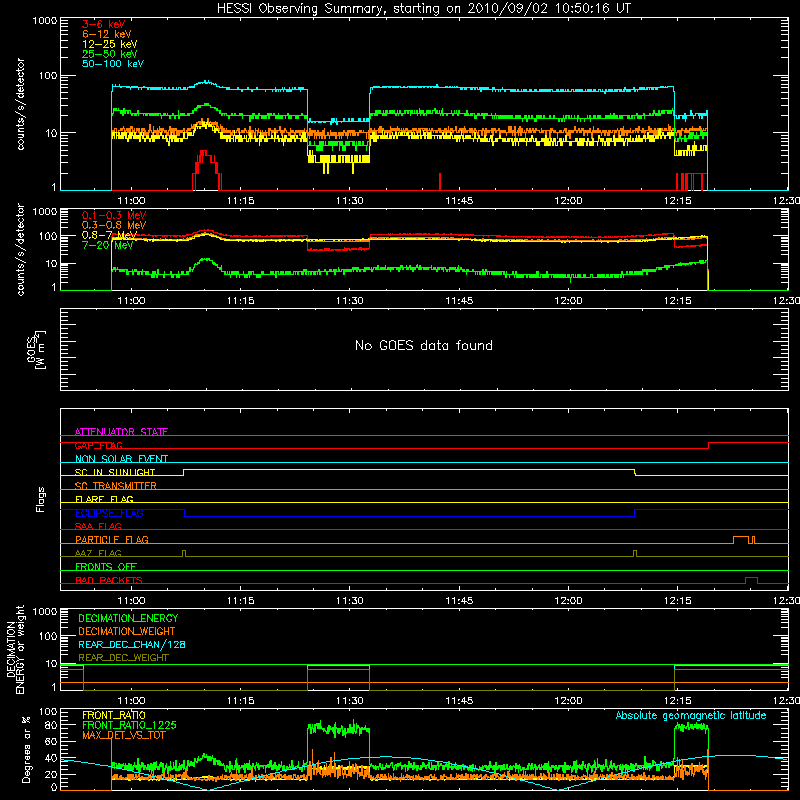Viewport: 800px width, 800px height.
Task: Select the ECLIPSE_FLAG label
Action: click(109, 513)
